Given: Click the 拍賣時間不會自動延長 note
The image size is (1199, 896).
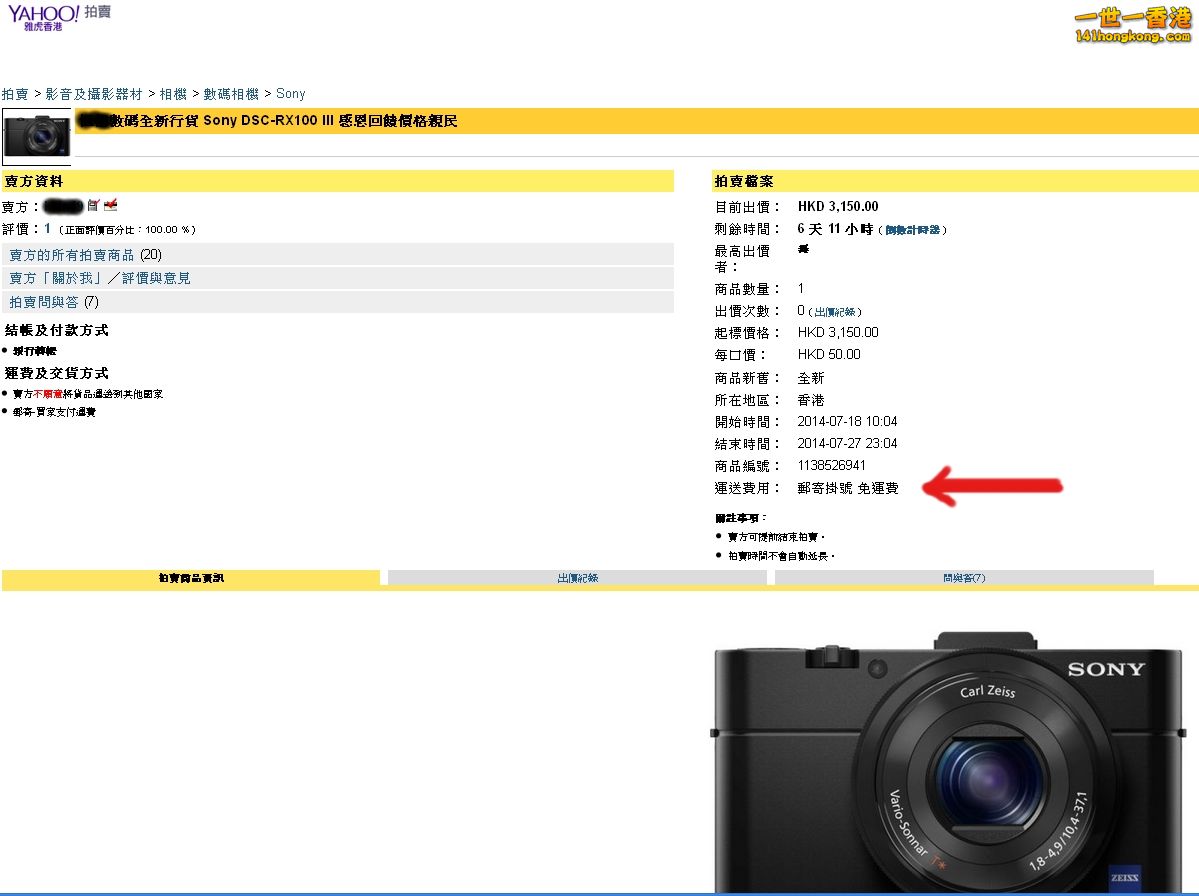Looking at the screenshot, I should tap(780, 557).
